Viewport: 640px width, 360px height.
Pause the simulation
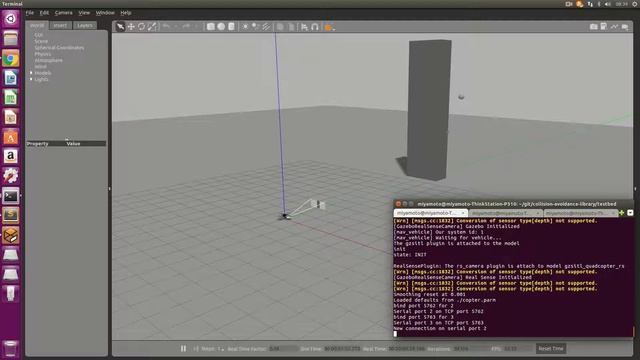click(x=183, y=349)
